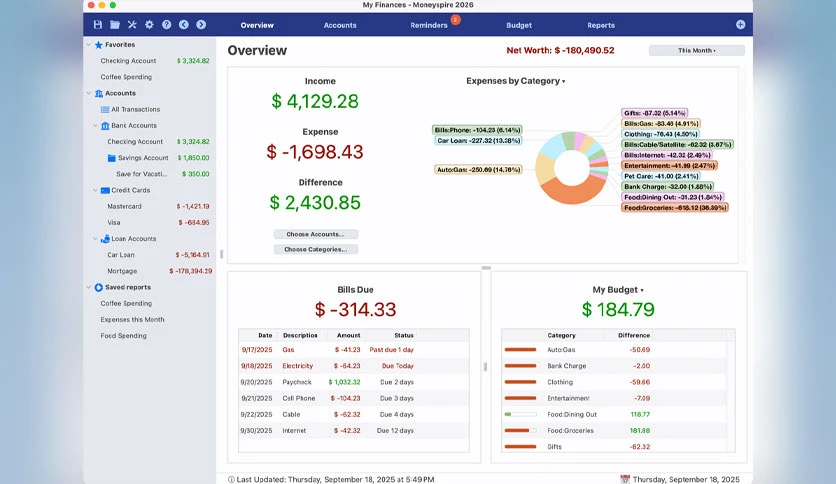Image resolution: width=836 pixels, height=484 pixels.
Task: Click the Car Loan pie chart label
Action: click(478, 141)
